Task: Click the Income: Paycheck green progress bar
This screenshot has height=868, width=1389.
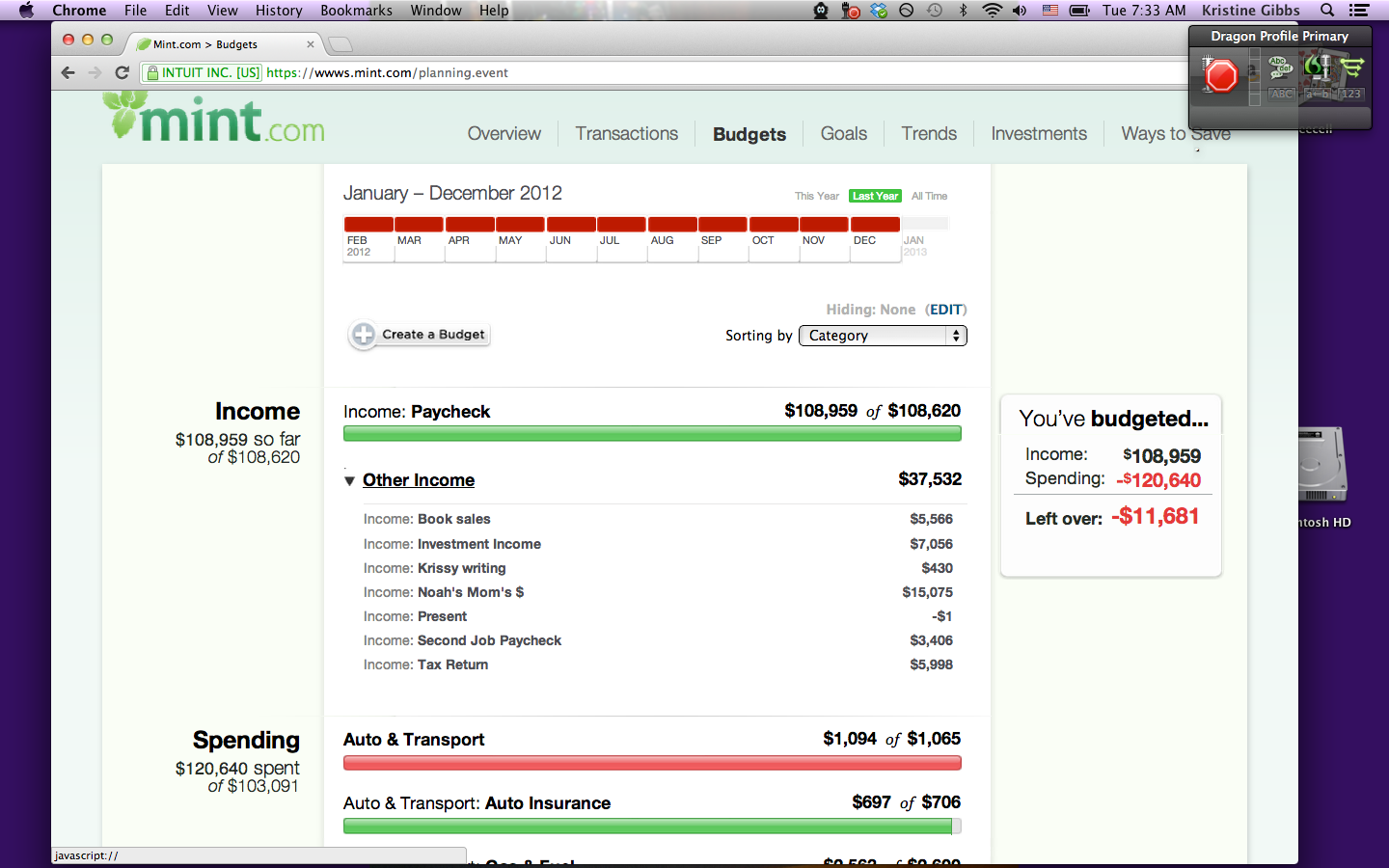Action: coord(652,434)
